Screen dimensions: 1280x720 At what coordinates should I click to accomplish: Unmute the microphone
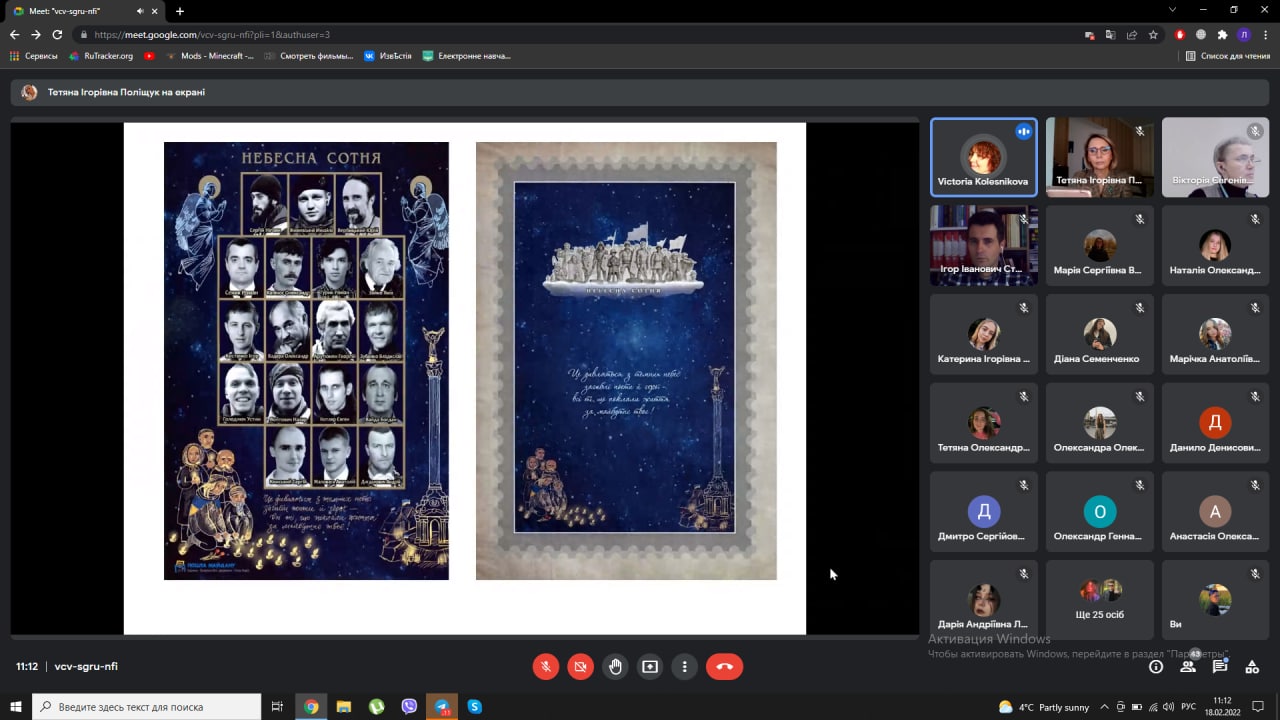(546, 666)
